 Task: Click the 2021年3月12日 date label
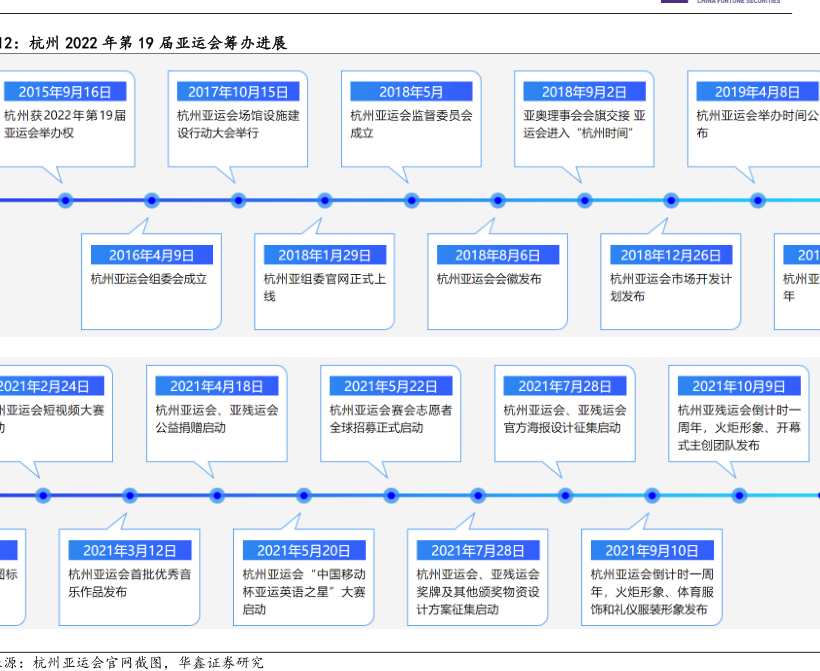coord(130,550)
